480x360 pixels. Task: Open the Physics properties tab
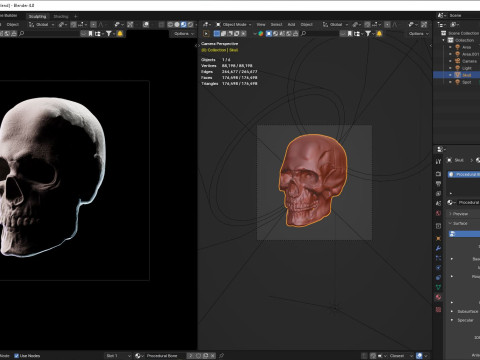(x=438, y=268)
